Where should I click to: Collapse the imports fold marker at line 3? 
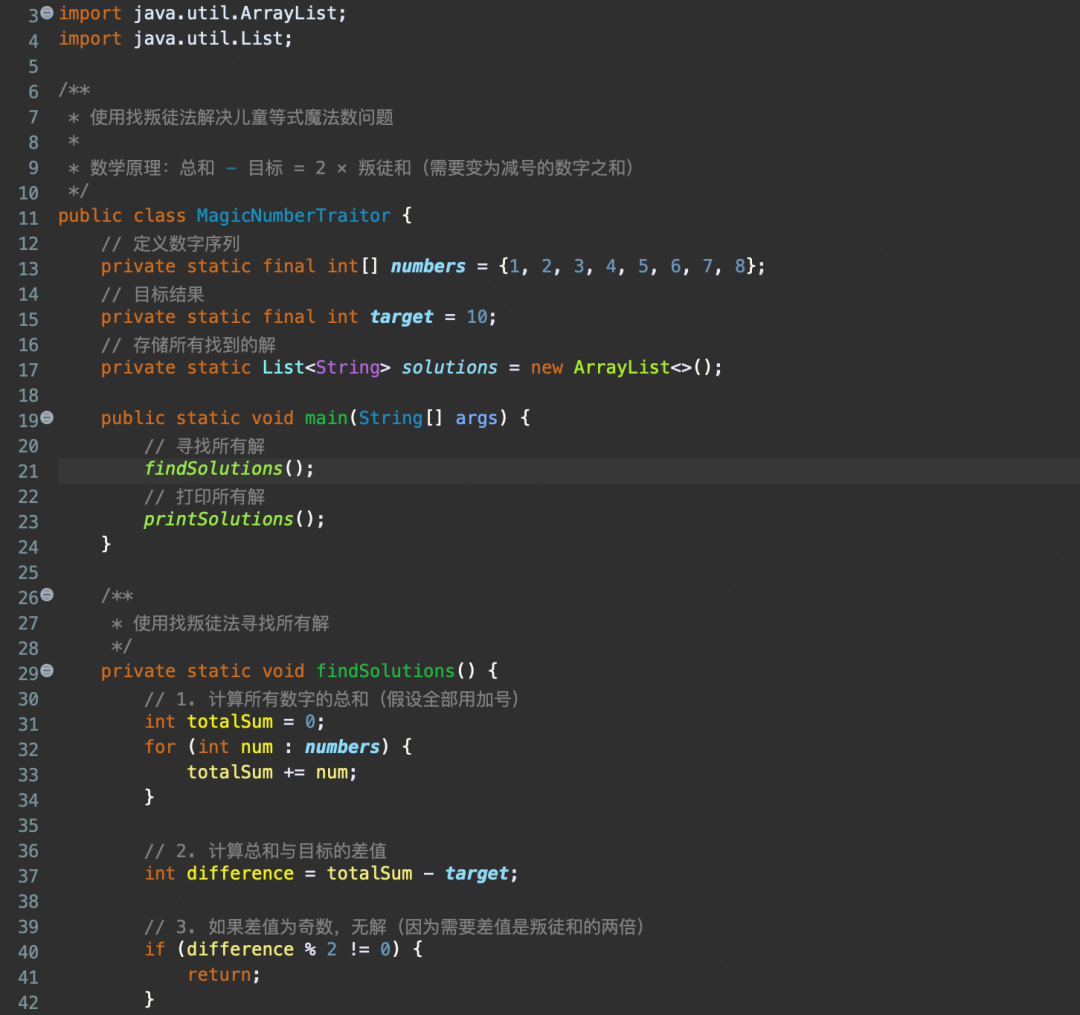47,12
